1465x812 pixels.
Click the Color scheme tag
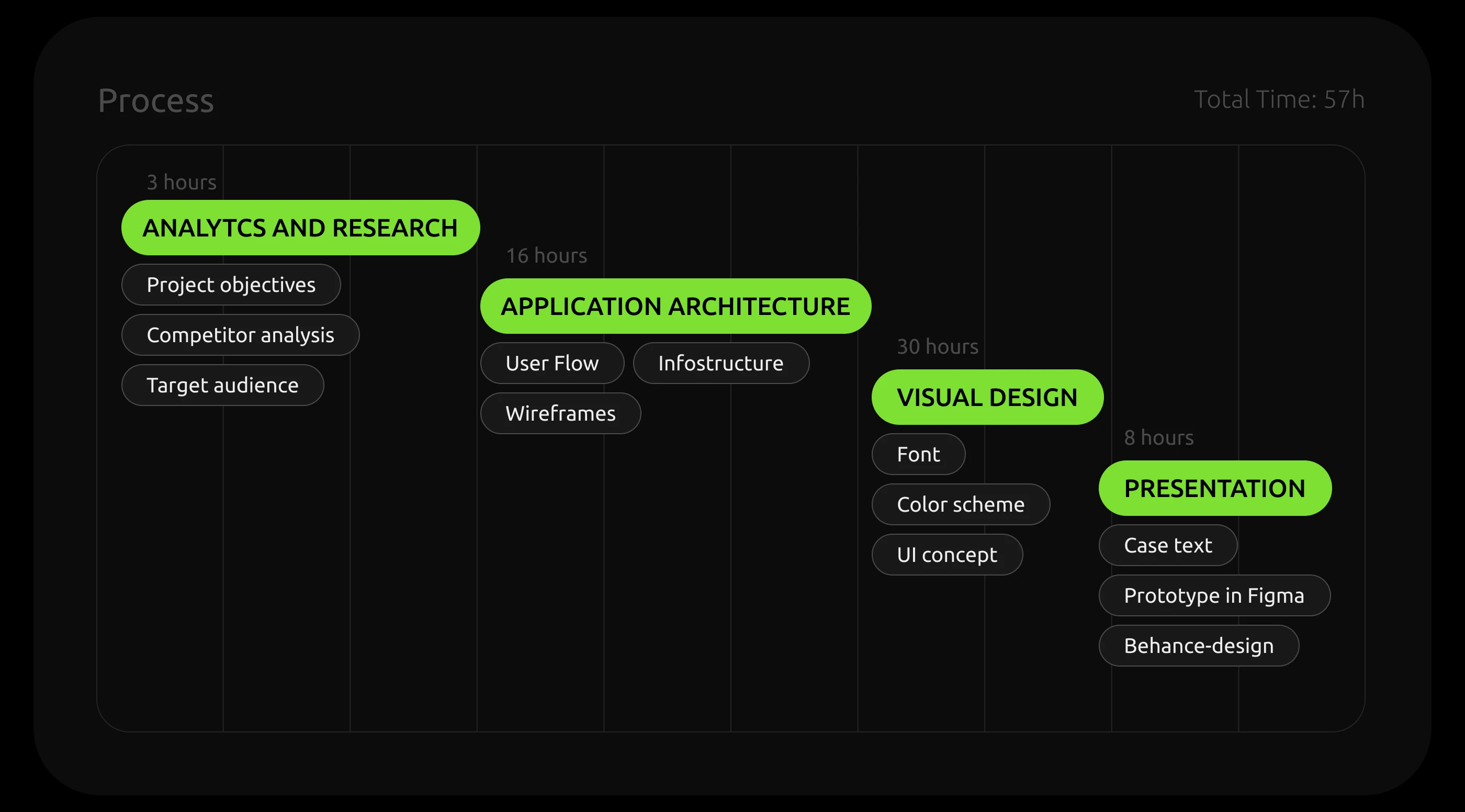(960, 504)
